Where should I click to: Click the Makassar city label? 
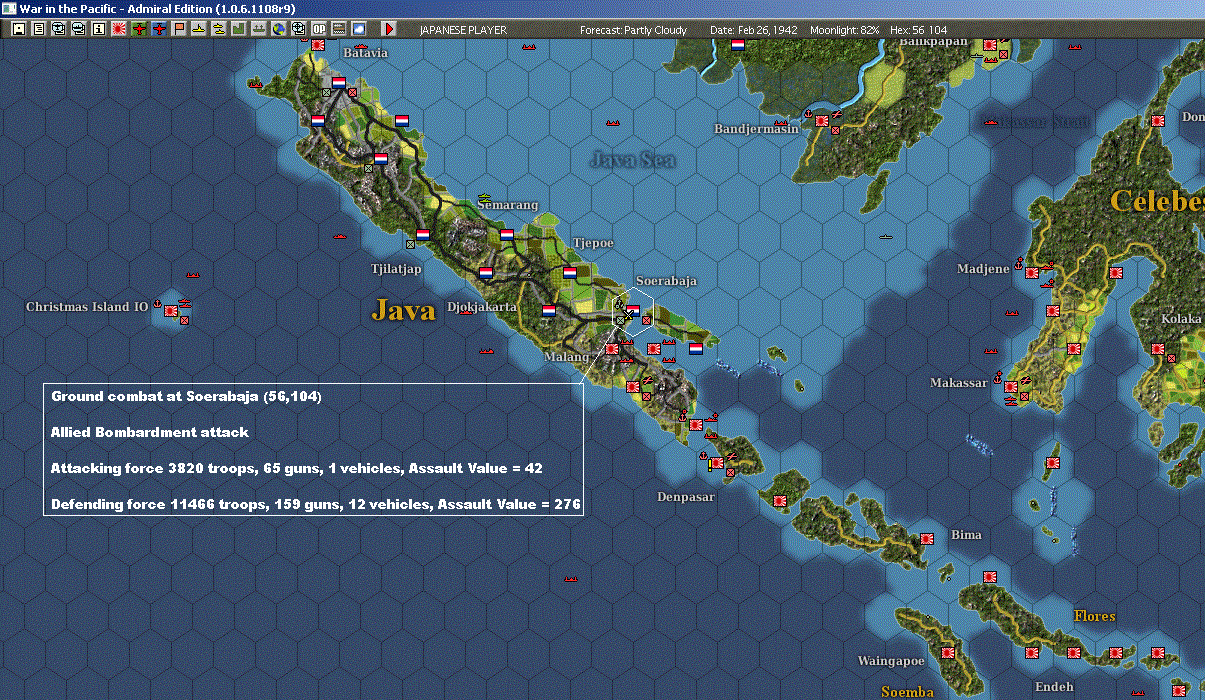[x=958, y=383]
